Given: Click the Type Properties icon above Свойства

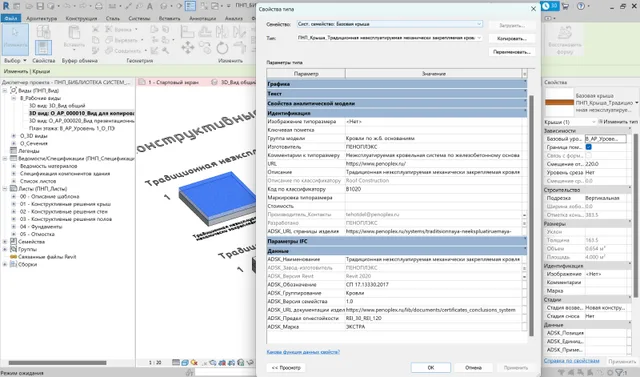Looking at the screenshot, I should (43, 31).
